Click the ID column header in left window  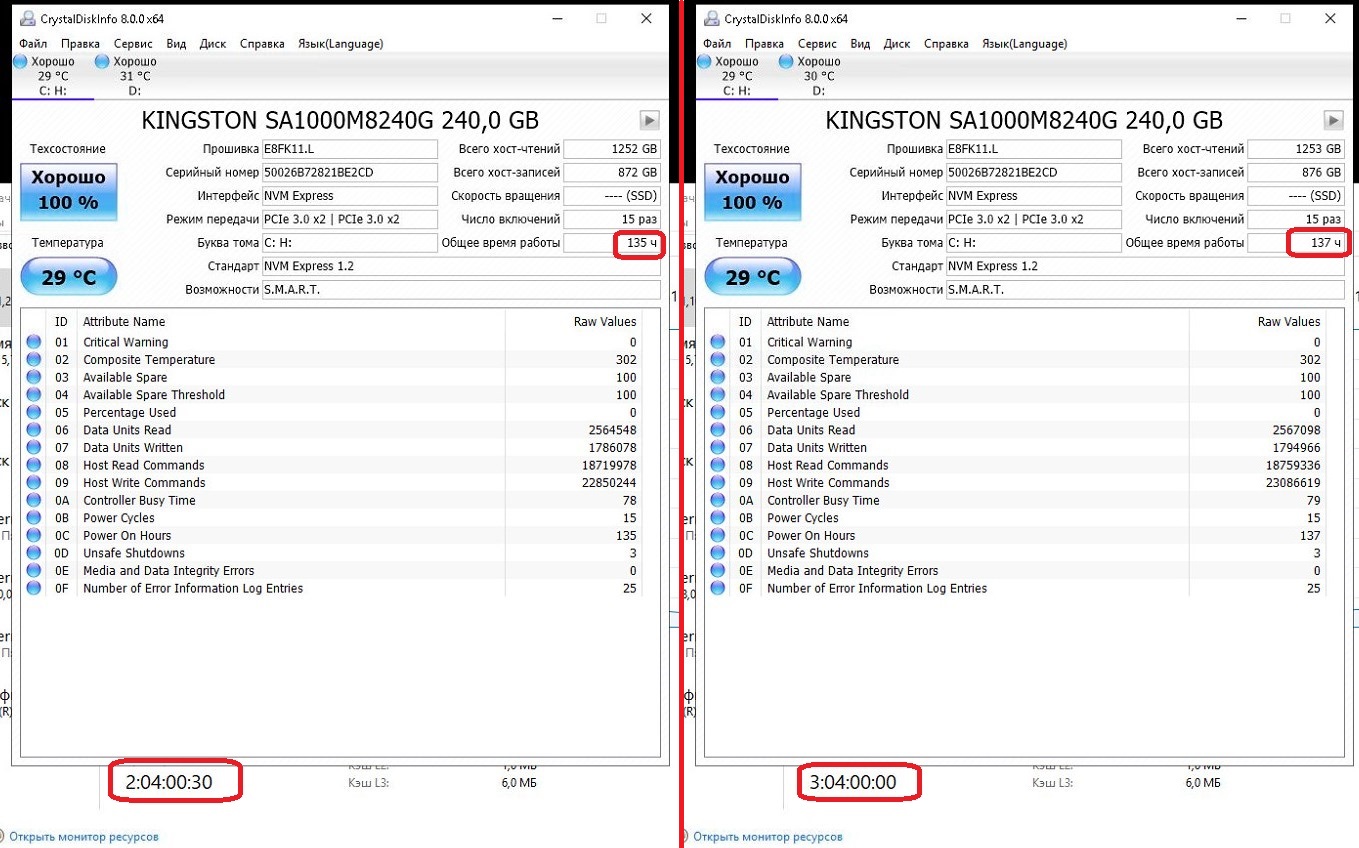point(61,322)
